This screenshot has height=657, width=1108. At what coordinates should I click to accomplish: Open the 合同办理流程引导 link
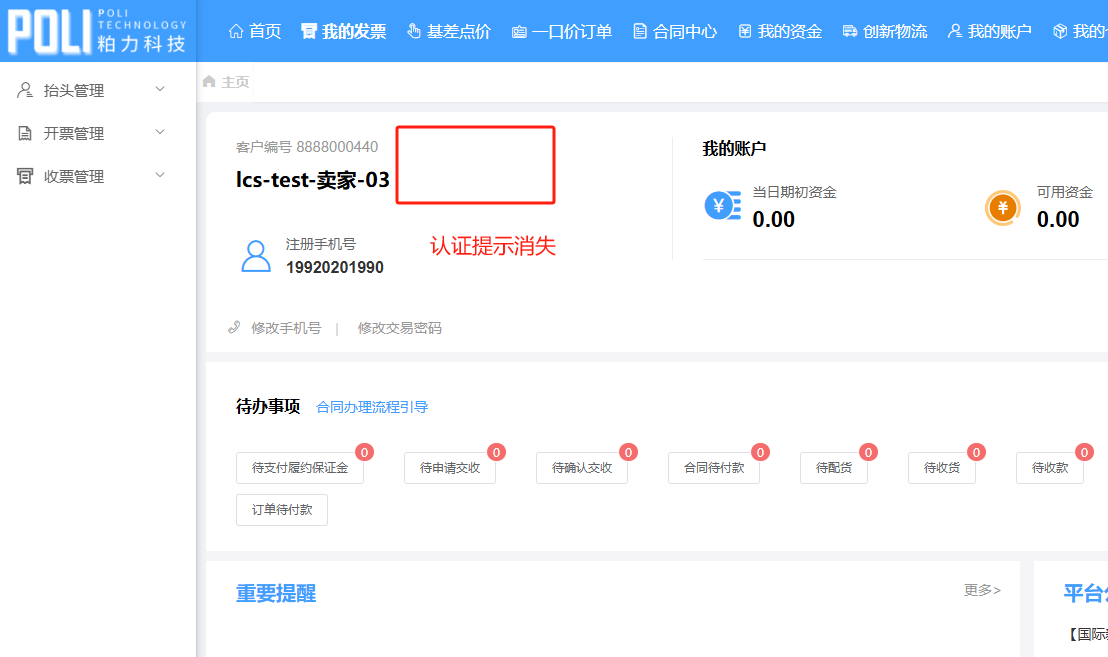[x=372, y=407]
